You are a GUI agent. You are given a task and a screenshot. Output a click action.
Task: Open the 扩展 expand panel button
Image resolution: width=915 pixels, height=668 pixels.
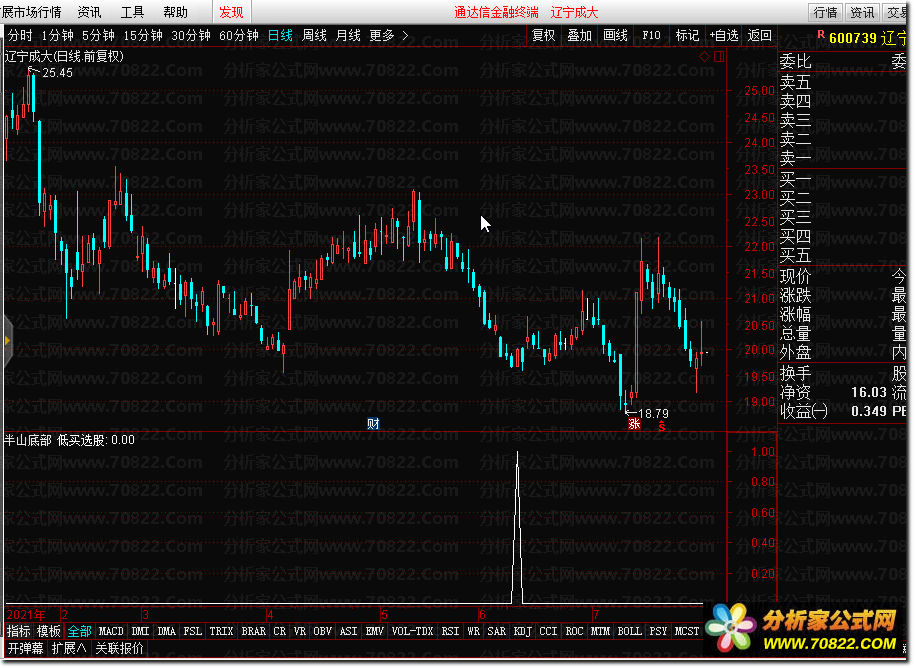coord(69,648)
